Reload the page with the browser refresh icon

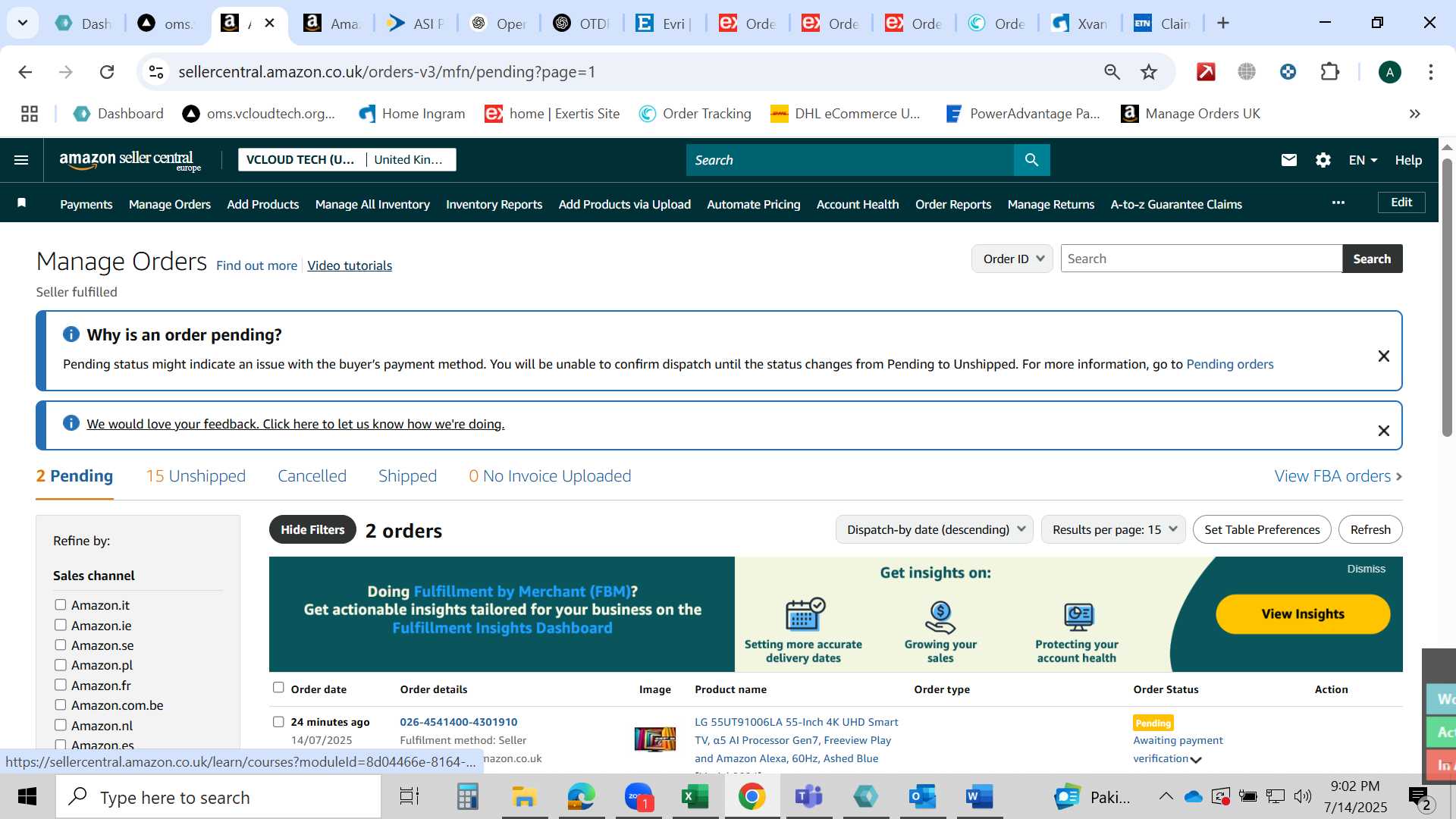pos(107,72)
